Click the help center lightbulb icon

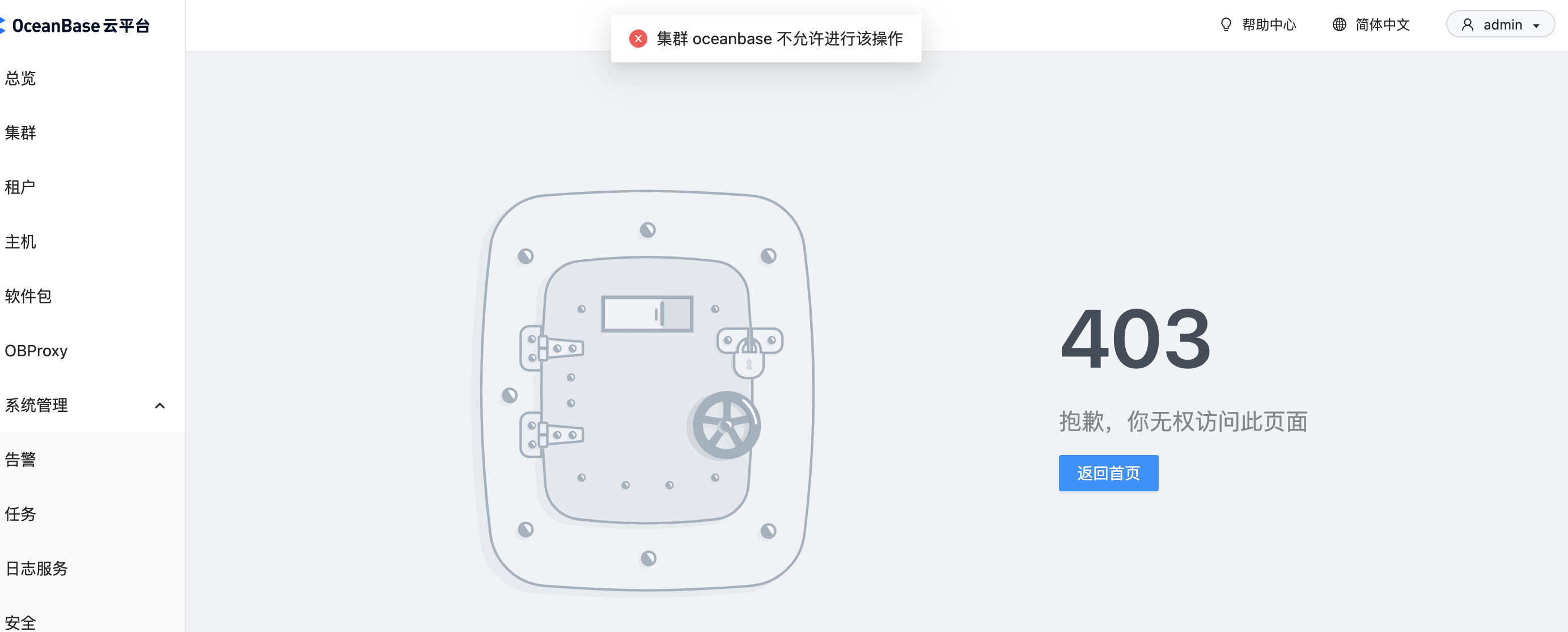[x=1226, y=24]
